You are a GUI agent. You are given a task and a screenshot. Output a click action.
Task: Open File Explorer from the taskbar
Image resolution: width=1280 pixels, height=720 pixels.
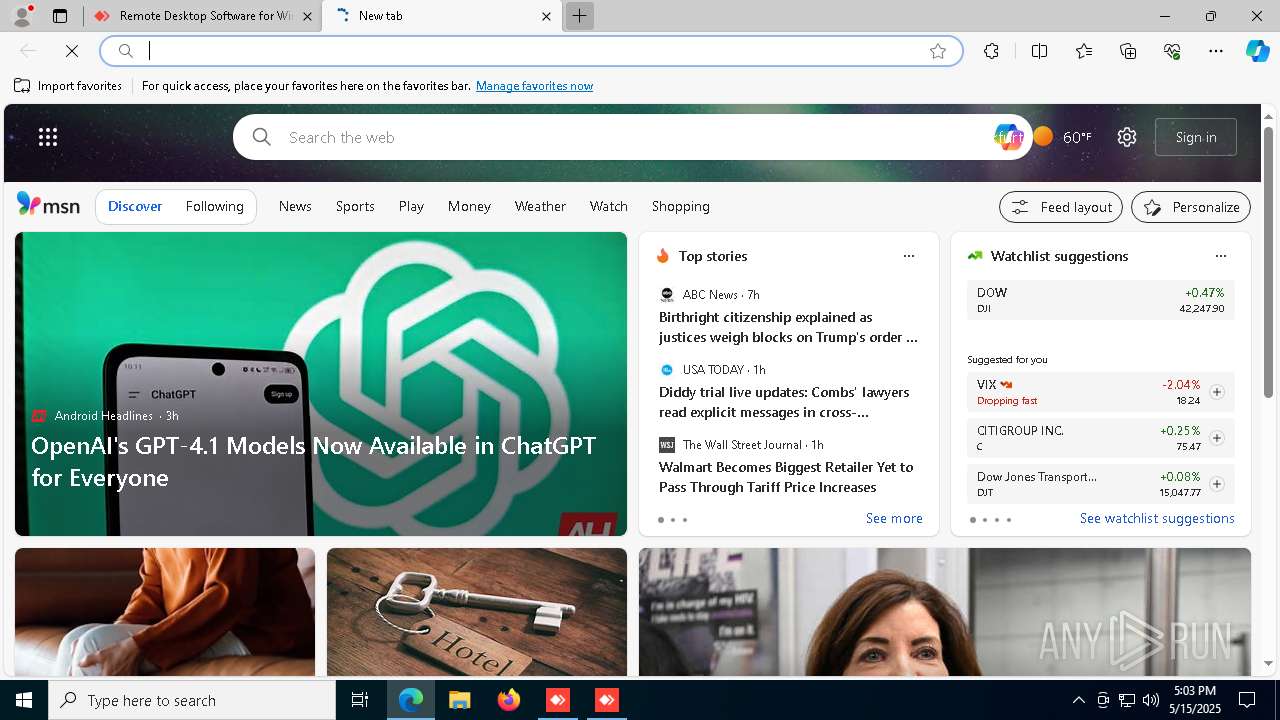pyautogui.click(x=459, y=700)
